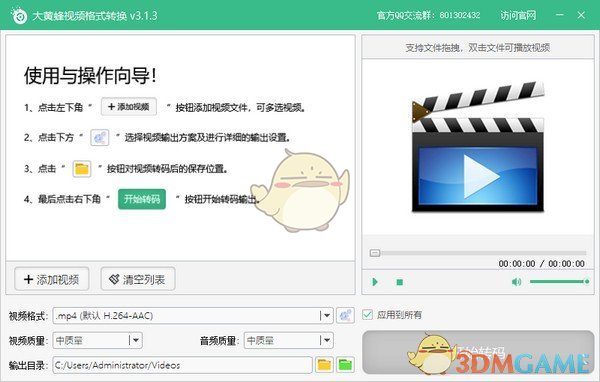The height and width of the screenshot is (382, 600).
Task: Click the 使用与操作向导 heading text
Action: click(90, 75)
